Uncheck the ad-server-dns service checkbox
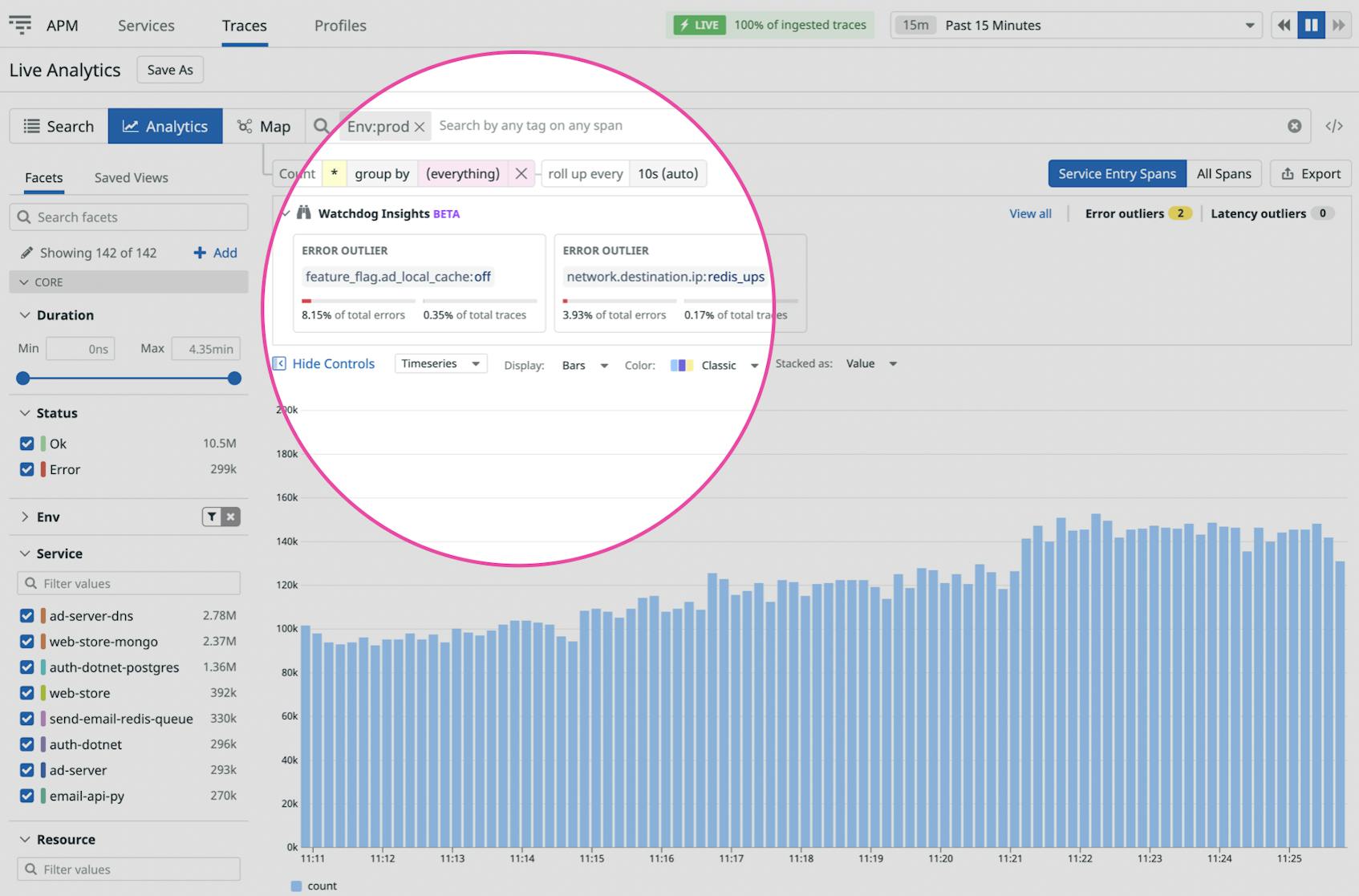The height and width of the screenshot is (896, 1359). 26,615
